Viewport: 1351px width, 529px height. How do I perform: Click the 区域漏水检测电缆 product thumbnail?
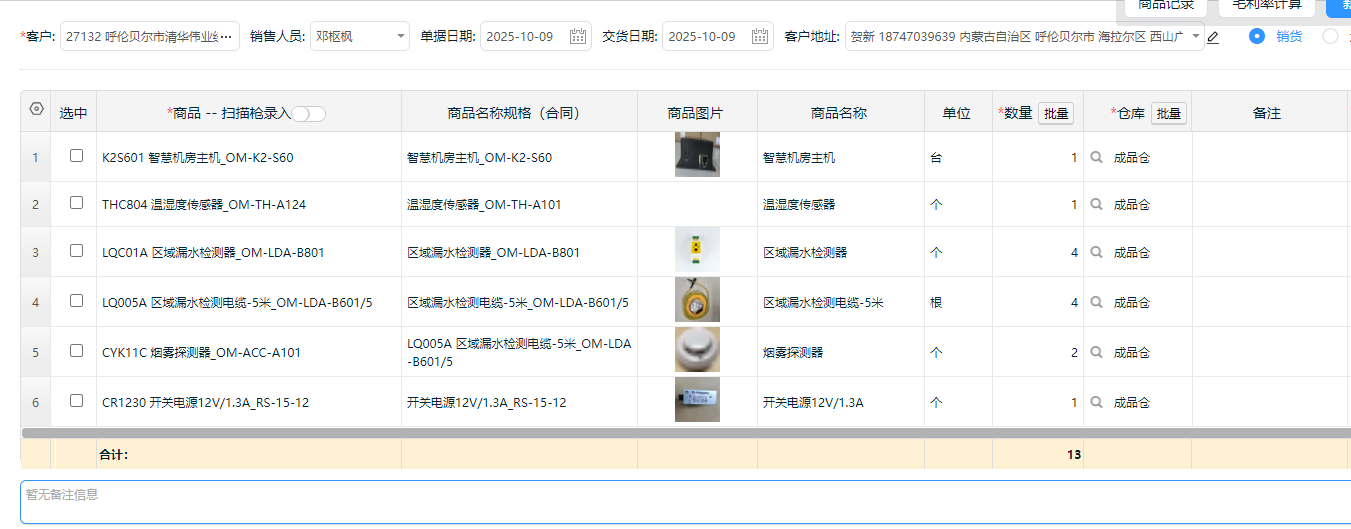point(697,301)
